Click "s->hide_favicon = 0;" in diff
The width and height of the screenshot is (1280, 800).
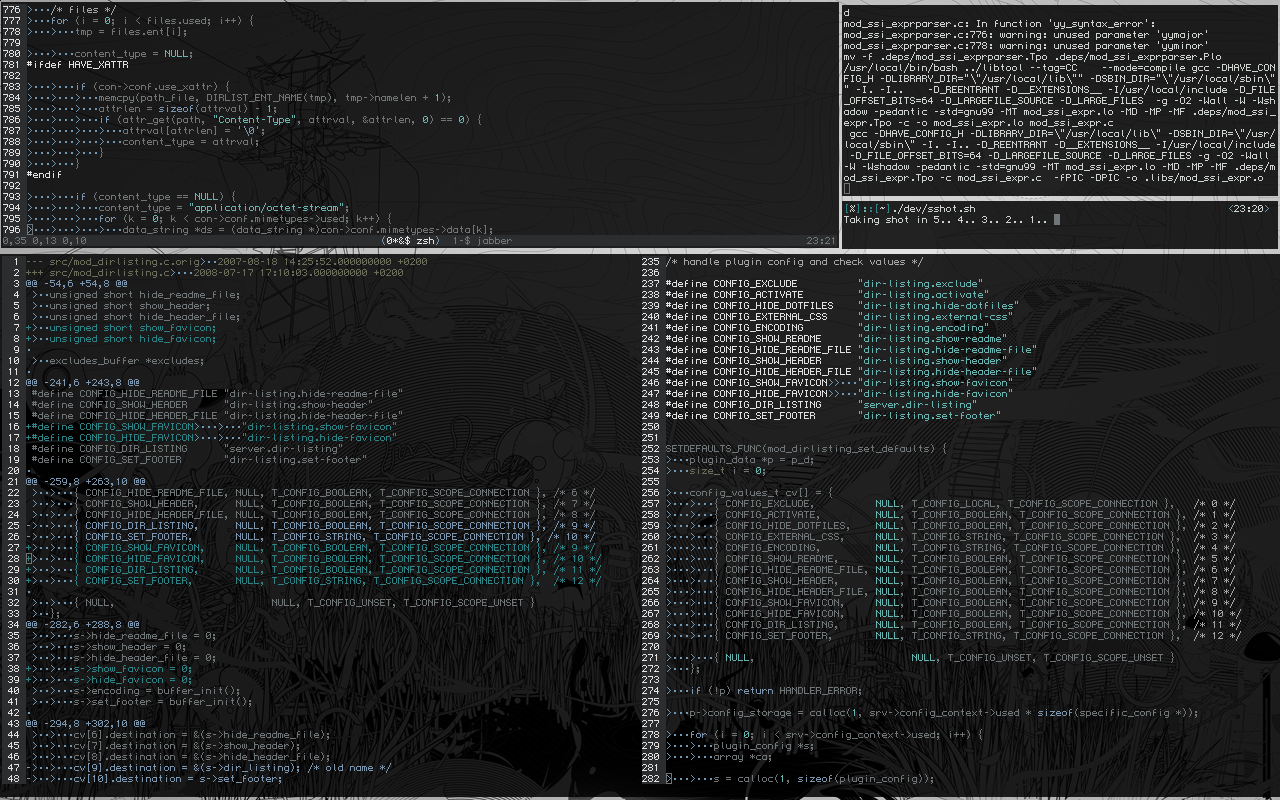pos(134,680)
